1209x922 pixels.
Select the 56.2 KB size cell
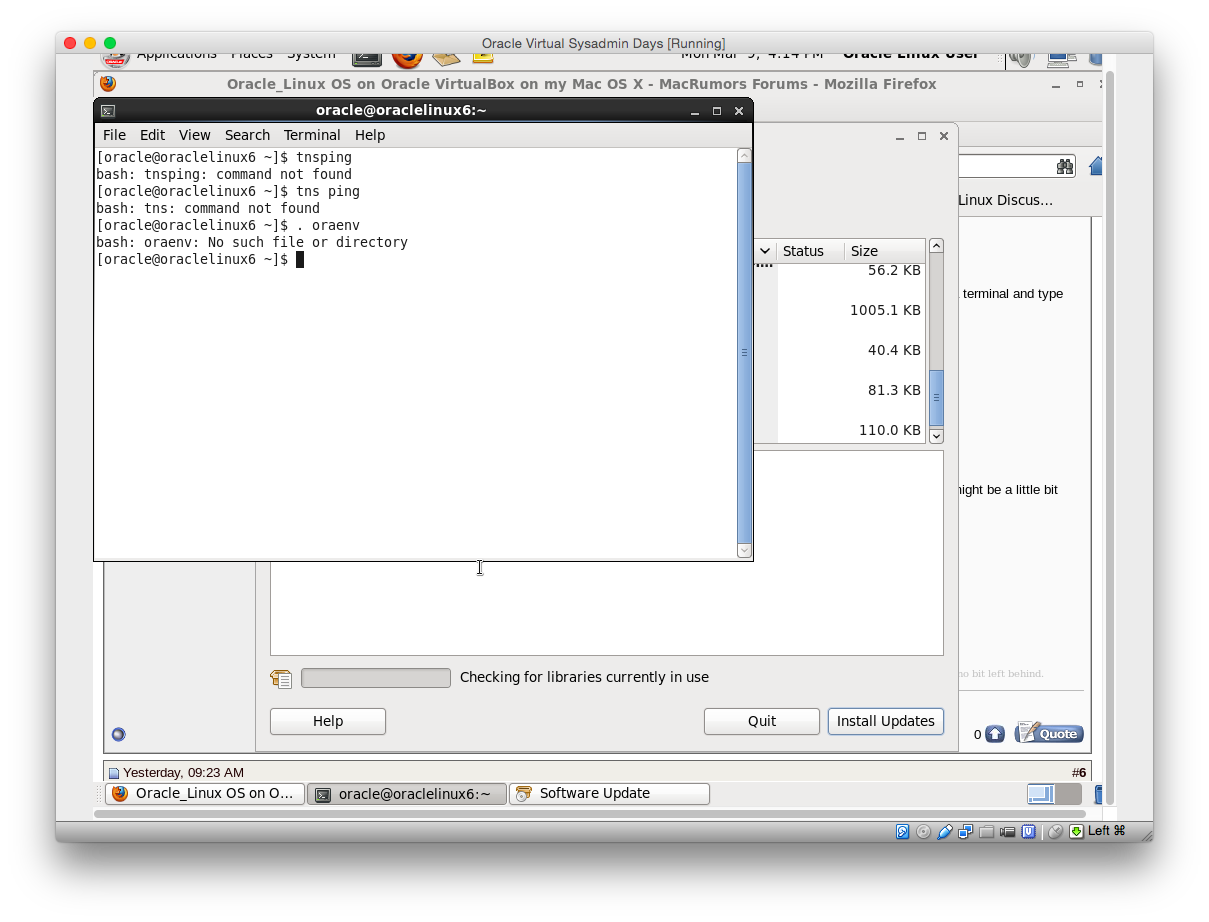pos(894,270)
